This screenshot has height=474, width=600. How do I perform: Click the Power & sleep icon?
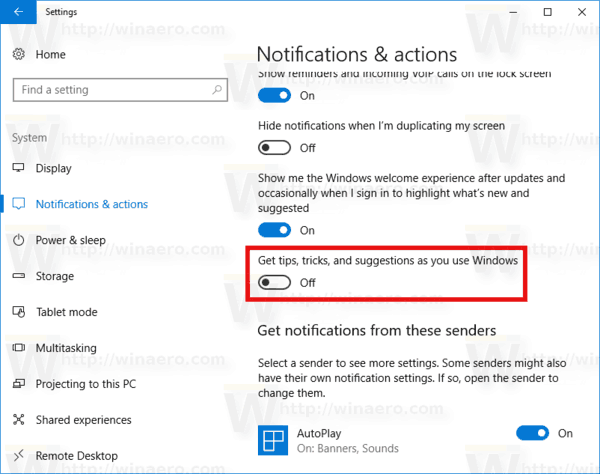pyautogui.click(x=18, y=240)
